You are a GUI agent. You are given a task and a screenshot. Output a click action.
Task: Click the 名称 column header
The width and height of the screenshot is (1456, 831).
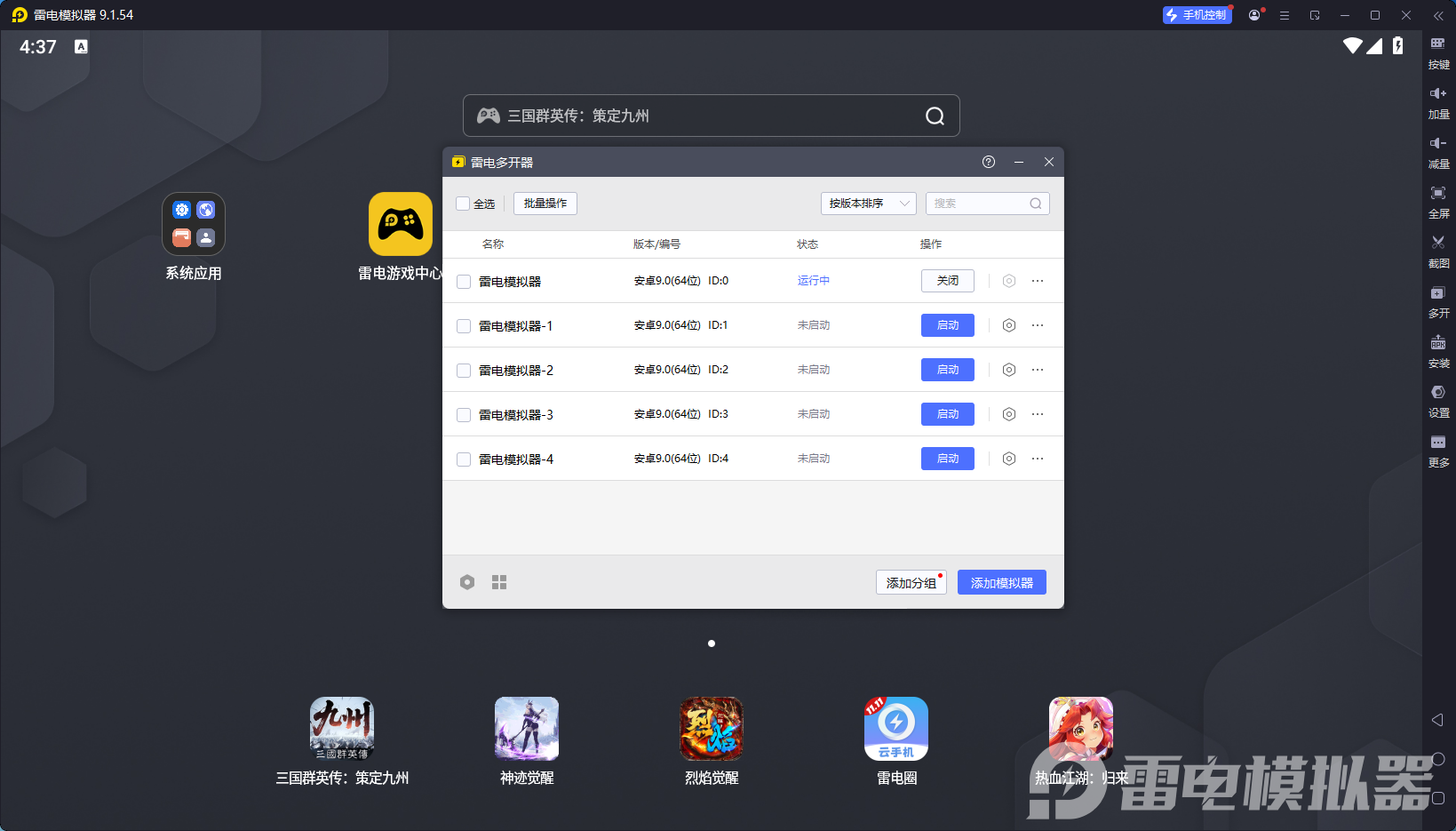[493, 244]
